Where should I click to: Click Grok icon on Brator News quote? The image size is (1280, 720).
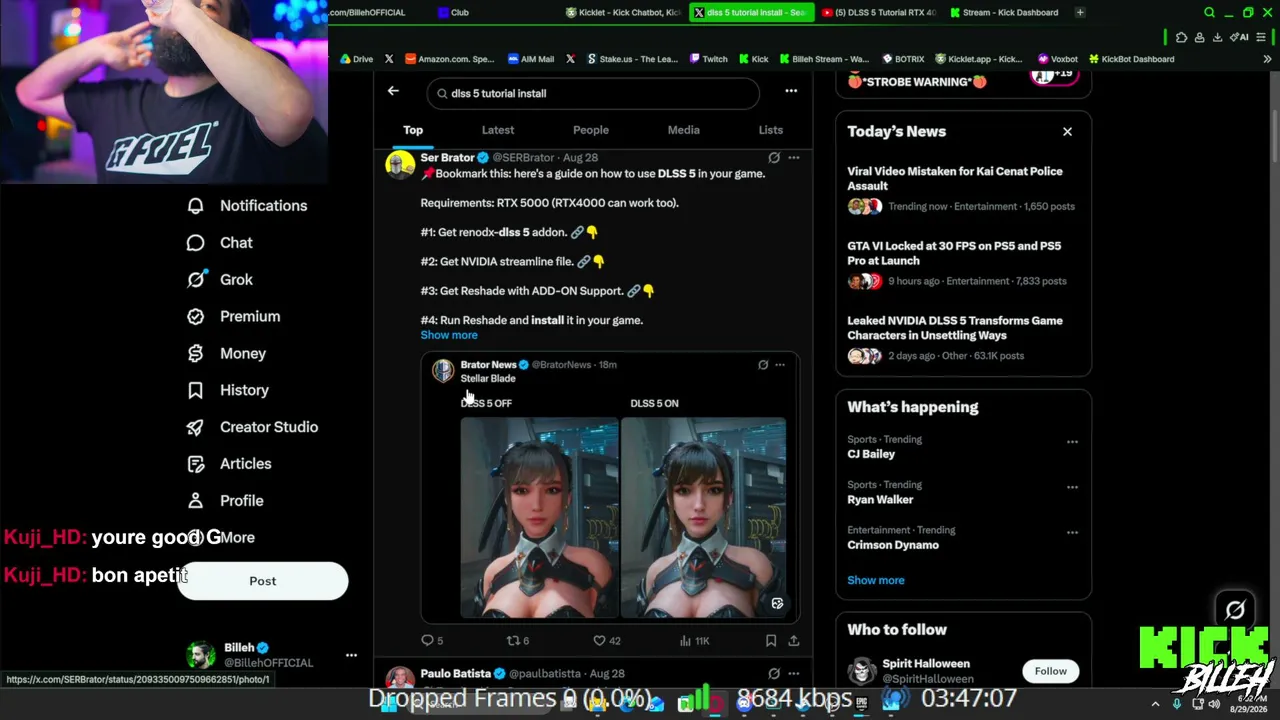(x=763, y=365)
